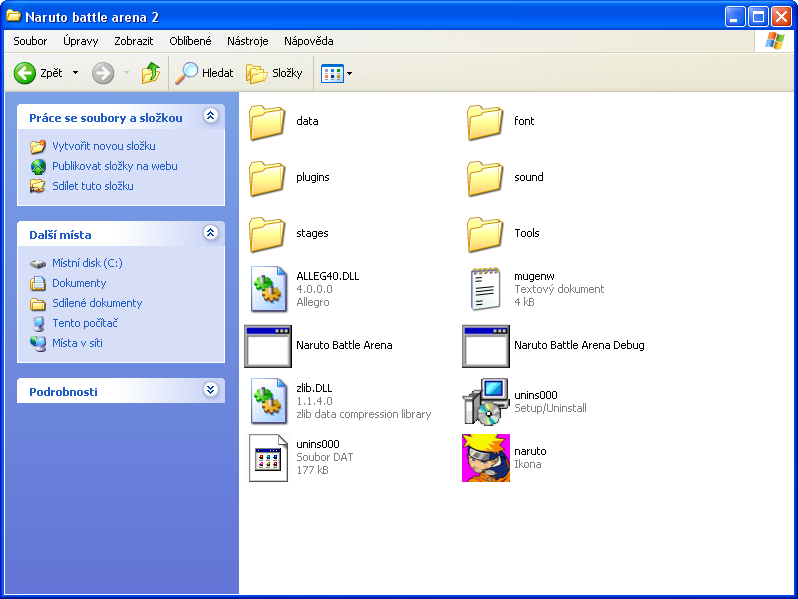Go to Místní disk (C:)
The height and width of the screenshot is (599, 798).
(87, 263)
